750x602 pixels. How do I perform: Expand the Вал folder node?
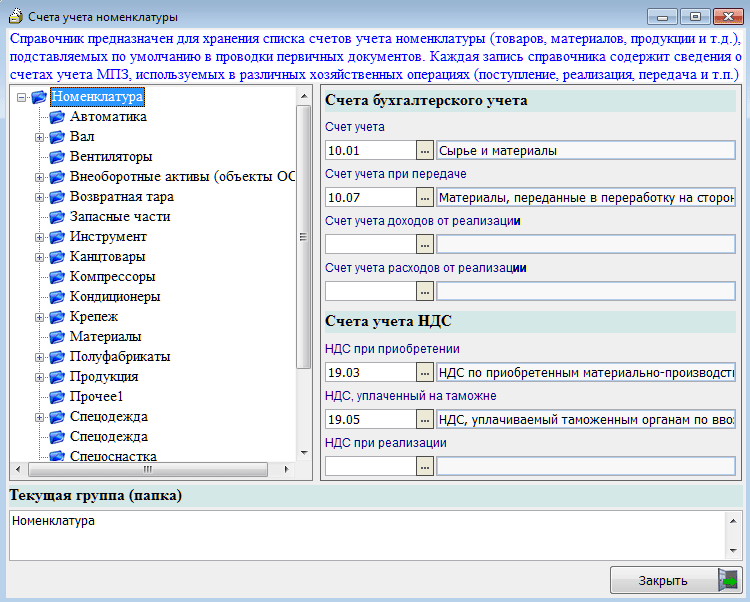(39, 137)
